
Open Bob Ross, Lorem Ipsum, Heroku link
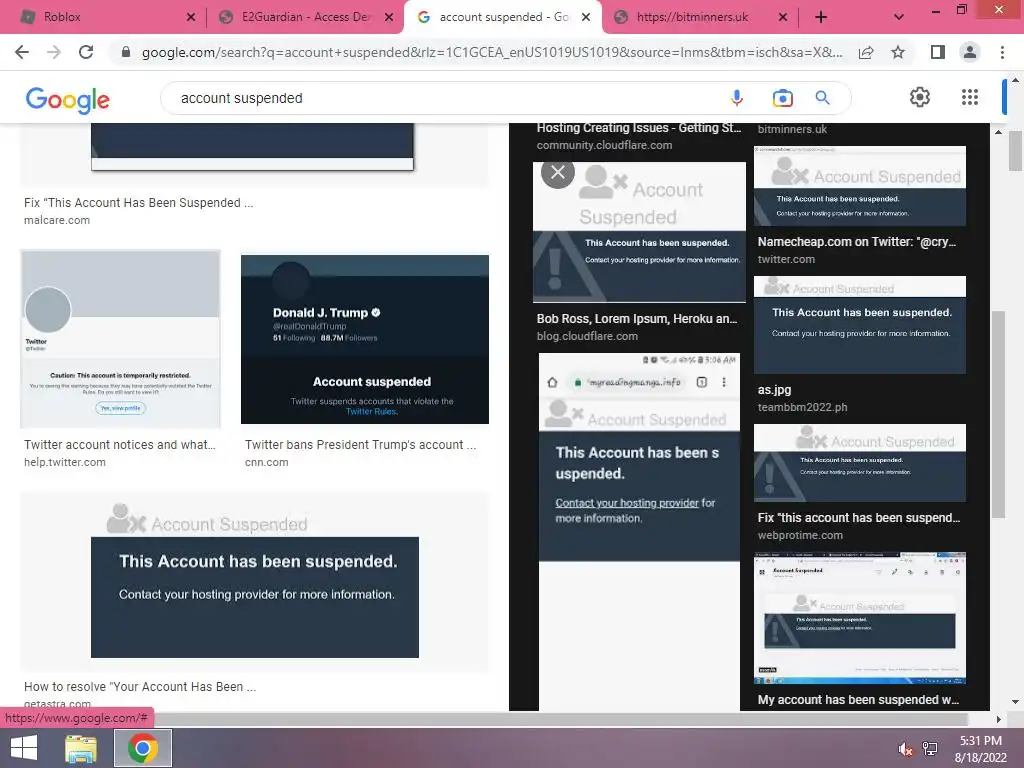pos(637,319)
